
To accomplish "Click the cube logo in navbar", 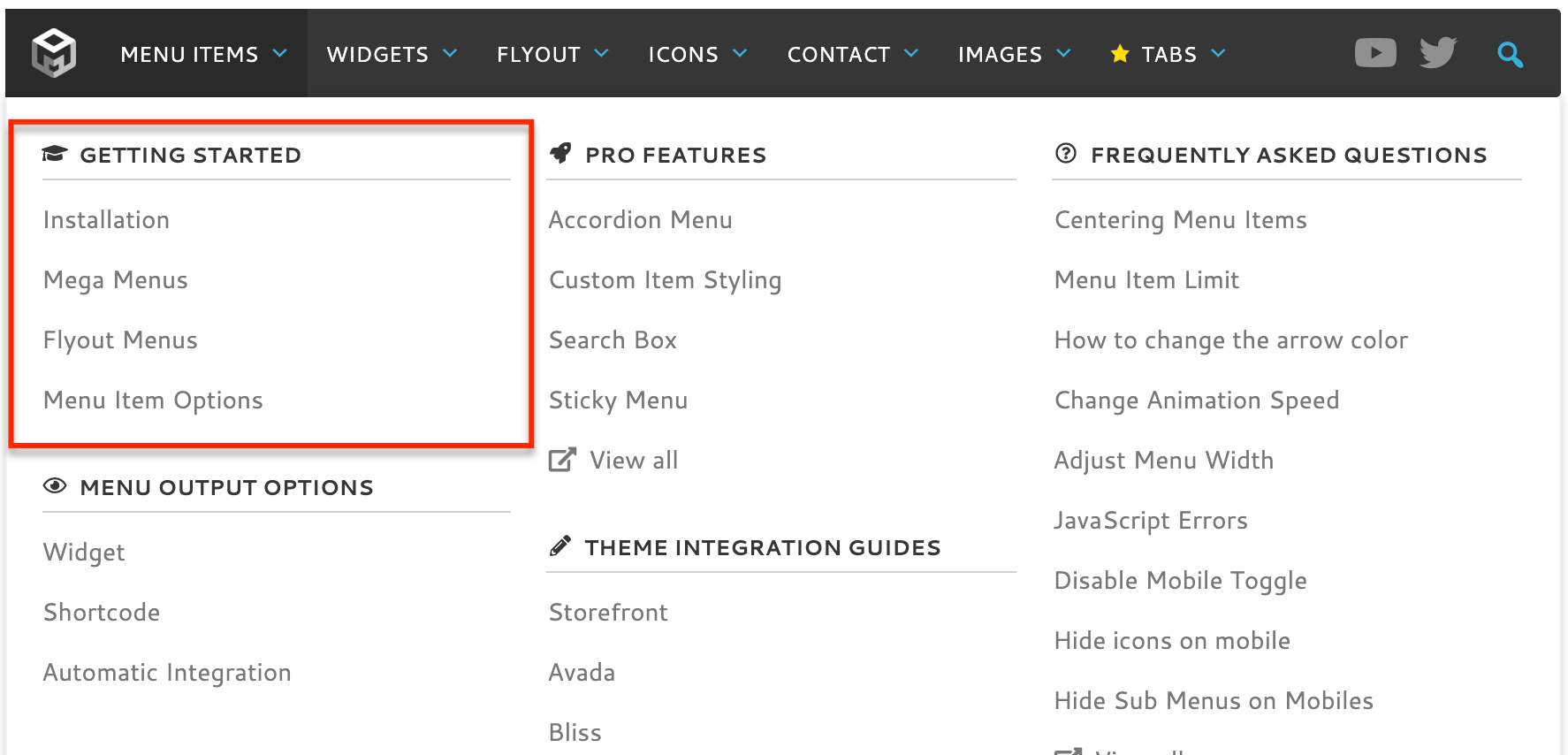I will [x=54, y=53].
